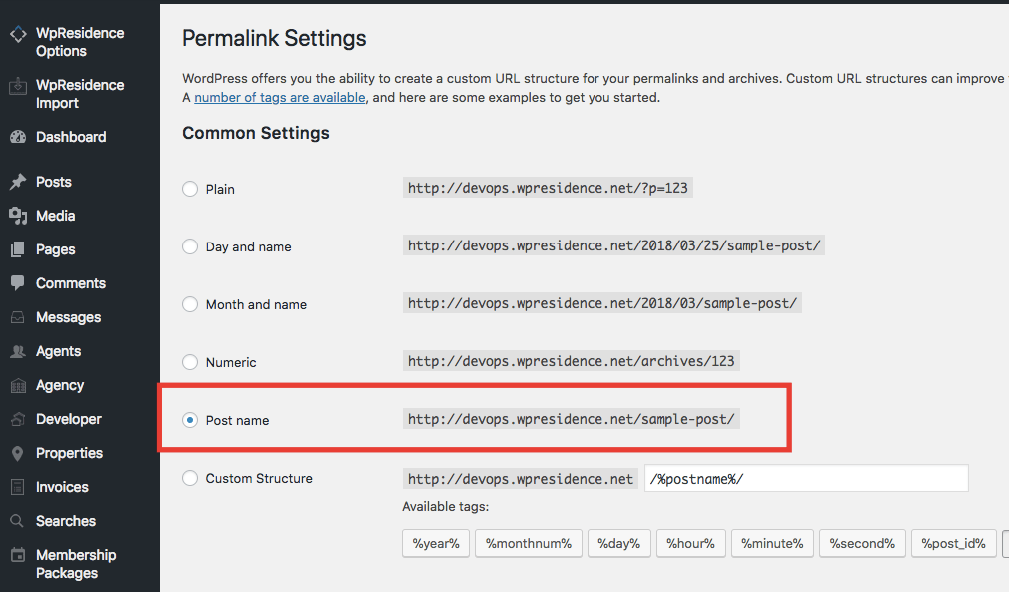The image size is (1009, 592).
Task: Click the Pages stacked-pages icon
Action: [20, 249]
